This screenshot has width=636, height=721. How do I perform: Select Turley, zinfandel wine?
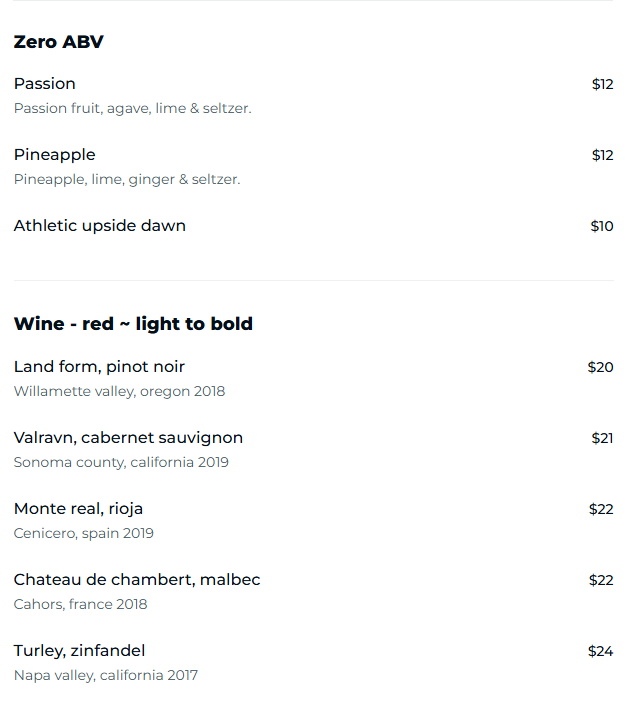coord(79,651)
